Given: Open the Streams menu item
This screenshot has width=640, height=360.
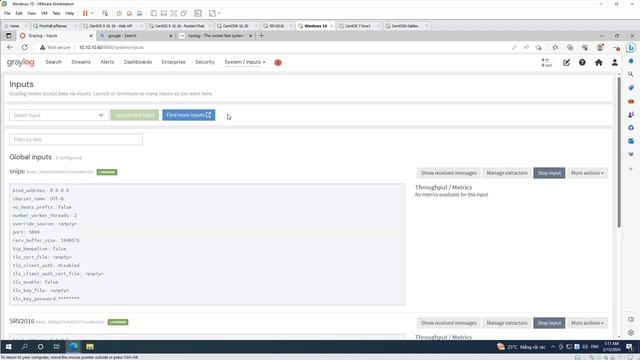Looking at the screenshot, I should (81, 62).
